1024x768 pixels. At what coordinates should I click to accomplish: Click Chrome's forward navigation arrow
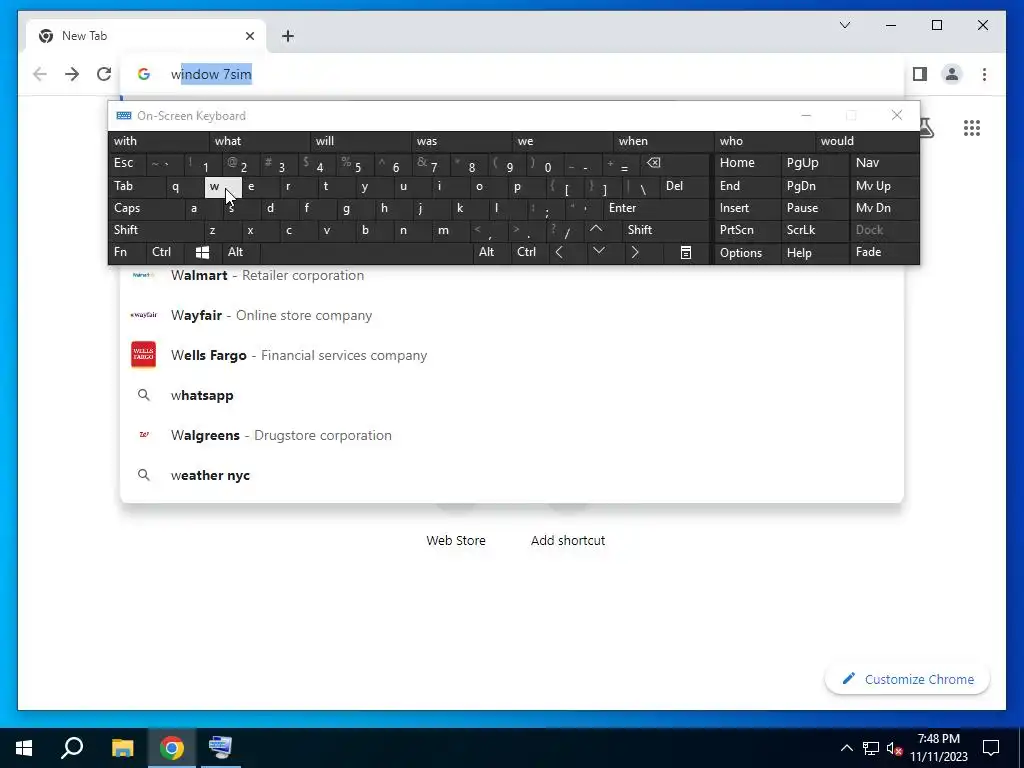72,74
